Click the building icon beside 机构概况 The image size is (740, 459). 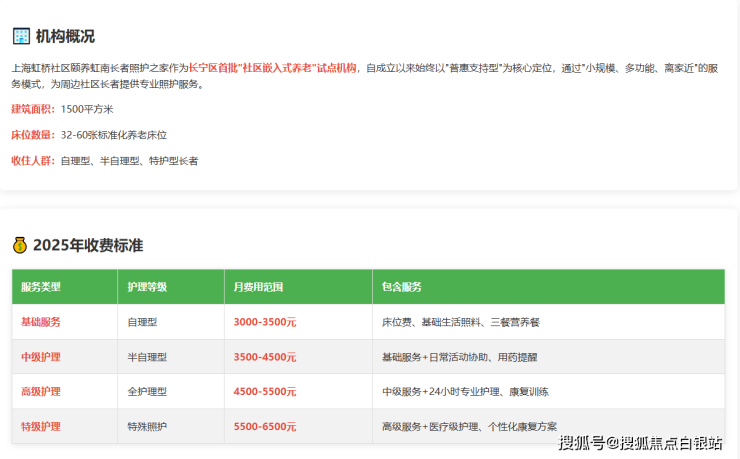coord(21,36)
